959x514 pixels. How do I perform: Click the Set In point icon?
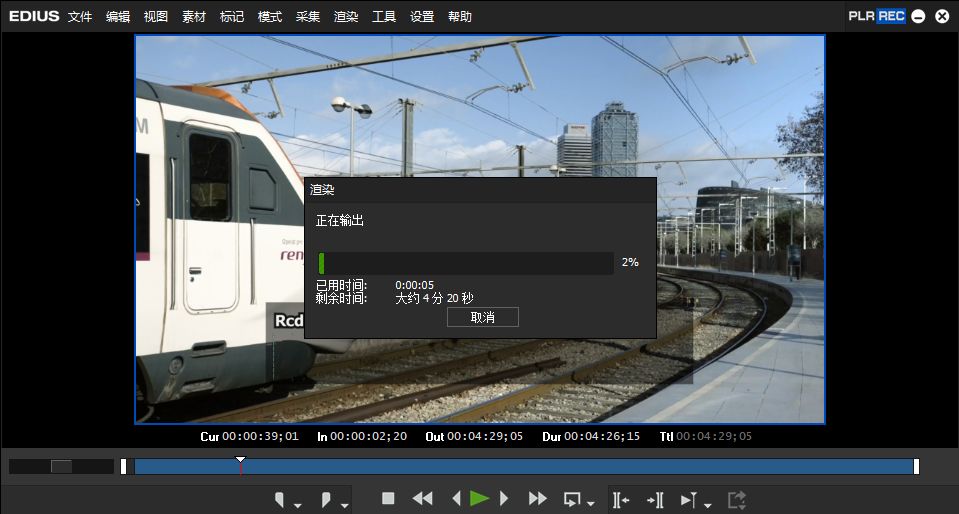click(280, 499)
